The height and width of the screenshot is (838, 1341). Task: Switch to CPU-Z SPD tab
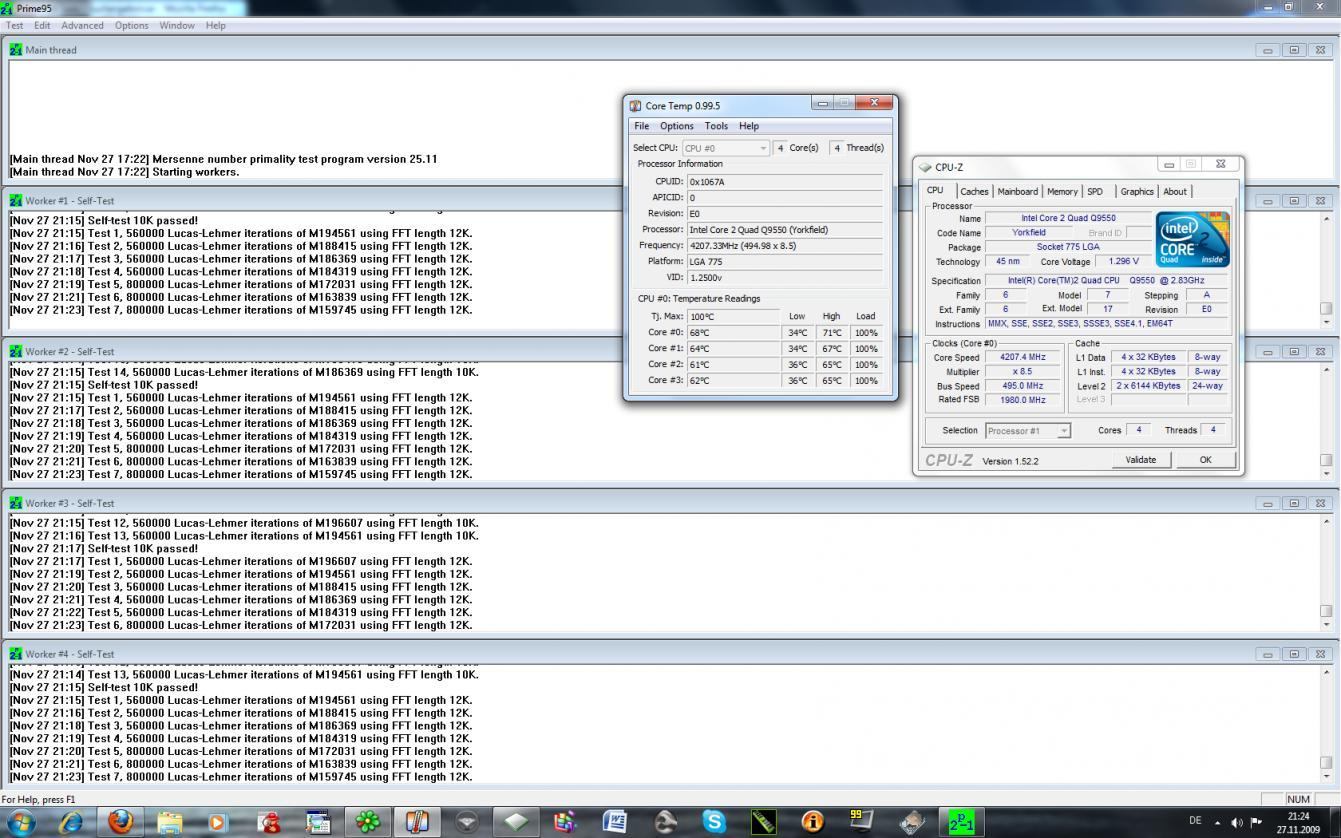coord(1095,192)
